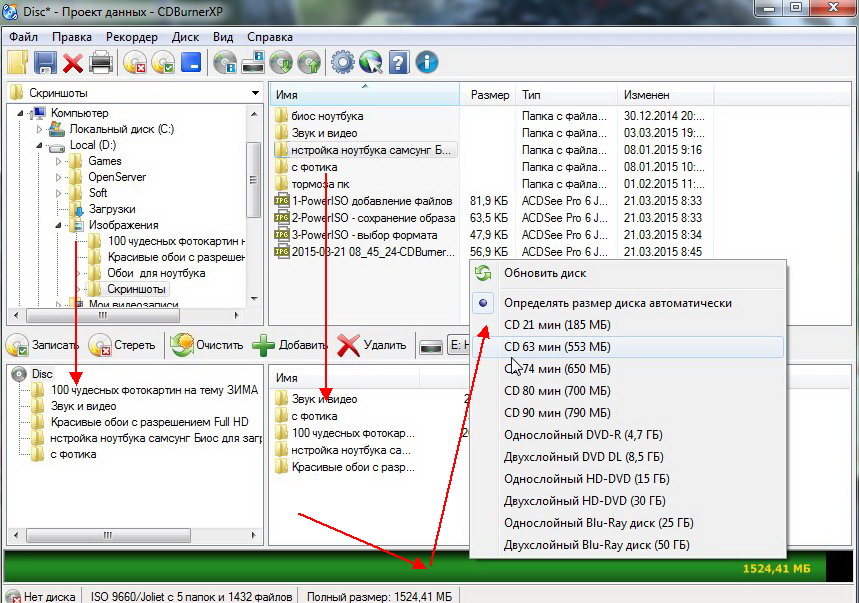The width and height of the screenshot is (859, 603).
Task: Click the no-disc icon in status bar
Action: click(x=13, y=596)
